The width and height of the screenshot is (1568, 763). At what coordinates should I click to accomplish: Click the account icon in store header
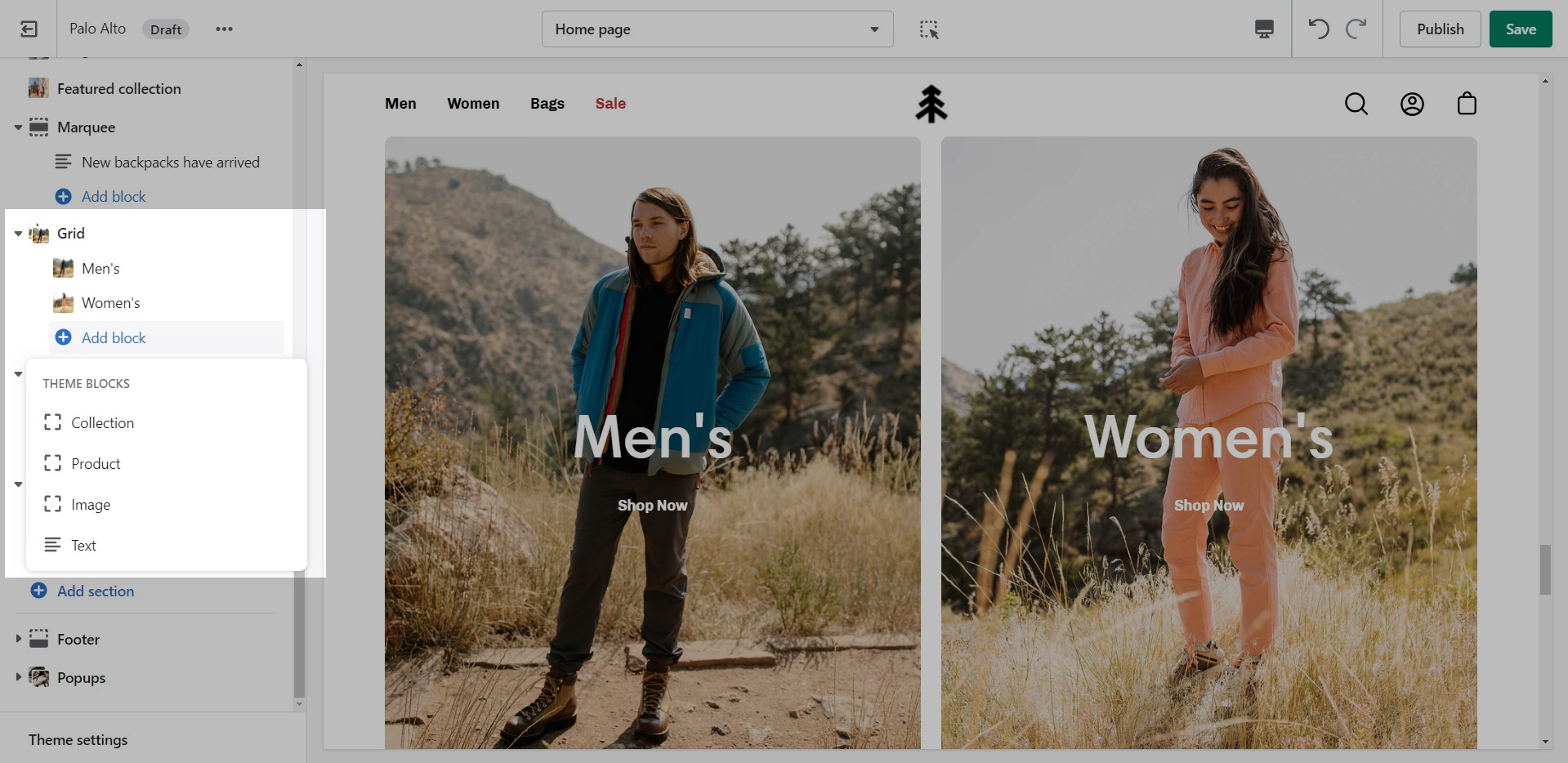pyautogui.click(x=1412, y=104)
